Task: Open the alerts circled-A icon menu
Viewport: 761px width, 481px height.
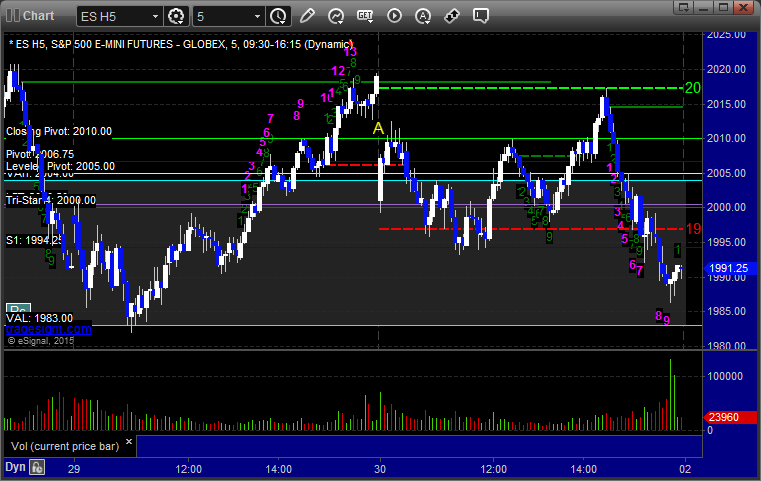Action: 423,16
